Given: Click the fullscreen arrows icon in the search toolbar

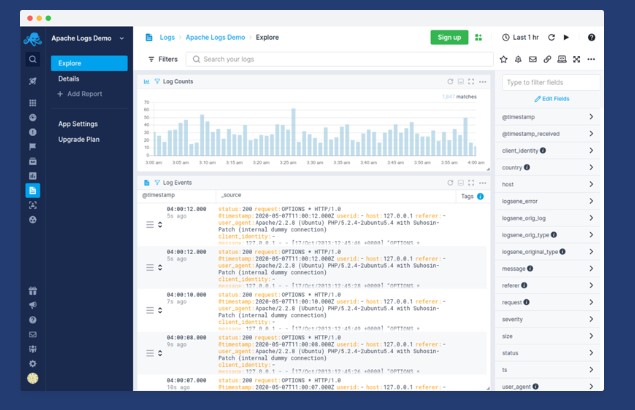Looking at the screenshot, I should click(577, 60).
